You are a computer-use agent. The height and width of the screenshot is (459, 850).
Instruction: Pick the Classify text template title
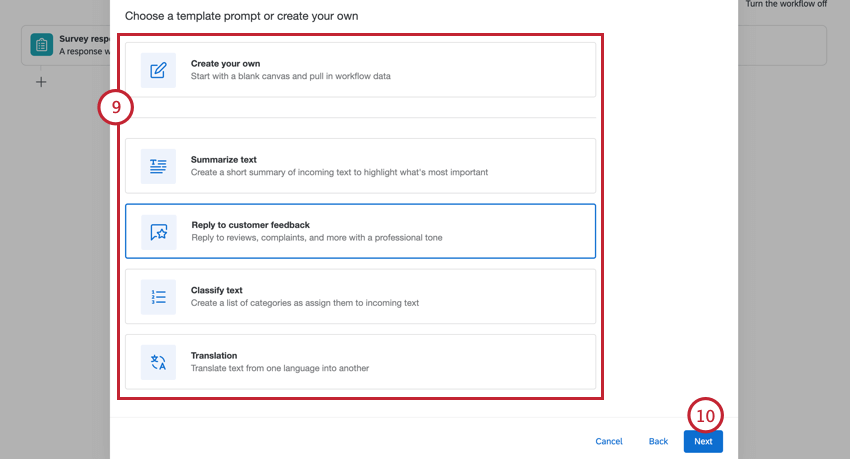[217, 290]
